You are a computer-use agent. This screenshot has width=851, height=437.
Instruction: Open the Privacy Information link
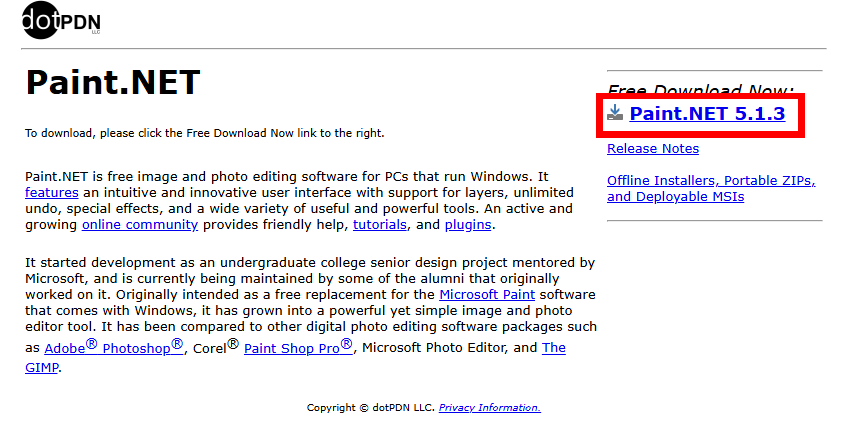489,408
